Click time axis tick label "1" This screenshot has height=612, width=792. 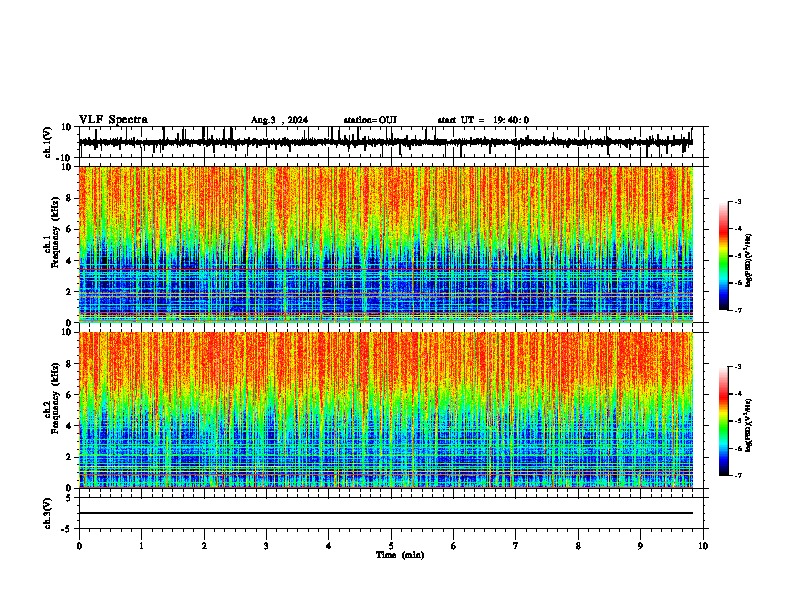141,546
